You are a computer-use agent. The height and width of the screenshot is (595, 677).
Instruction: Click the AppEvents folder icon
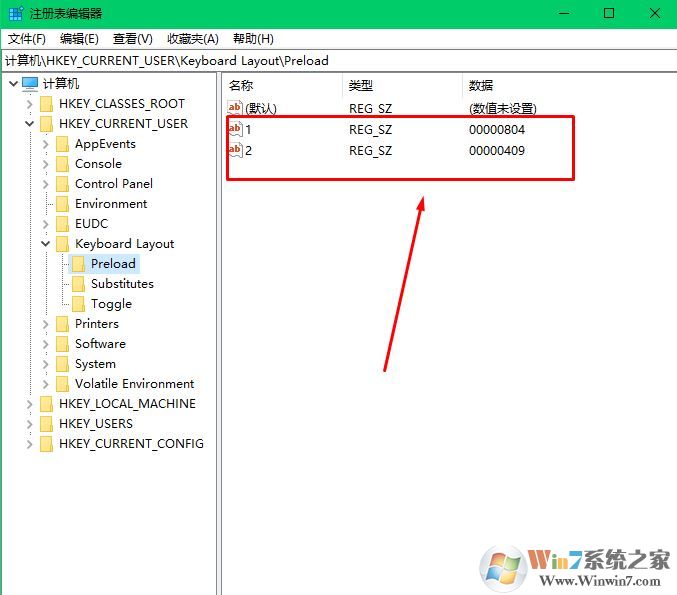point(63,144)
